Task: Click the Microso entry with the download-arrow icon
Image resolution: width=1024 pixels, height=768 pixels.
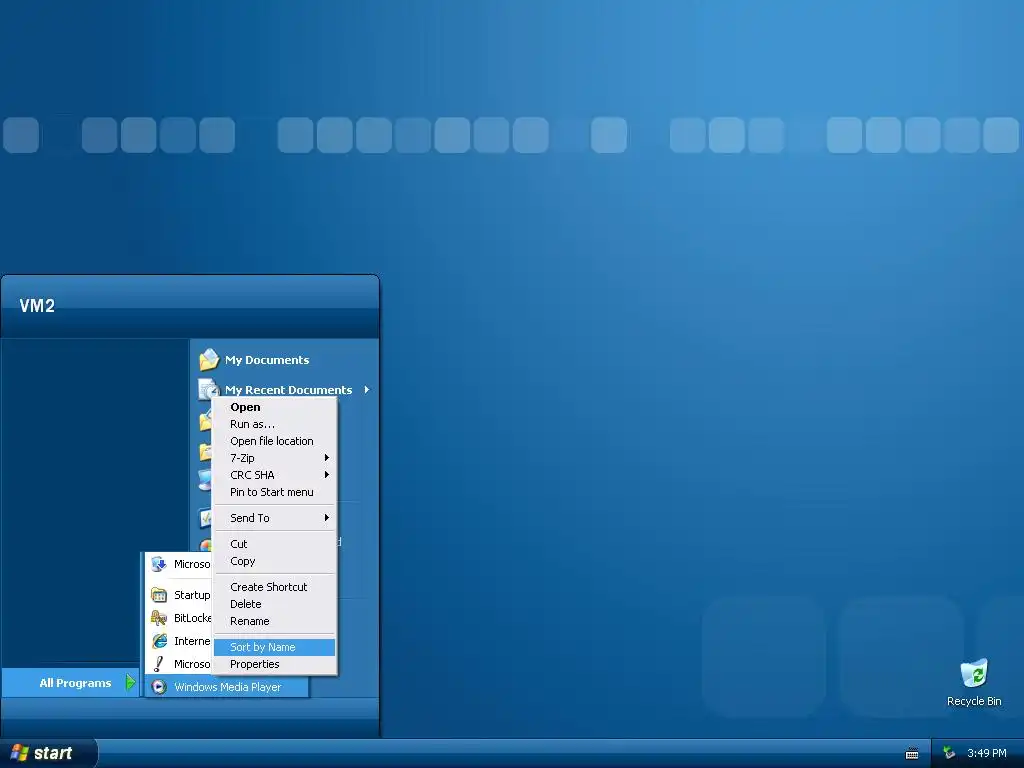Action: coord(159,564)
